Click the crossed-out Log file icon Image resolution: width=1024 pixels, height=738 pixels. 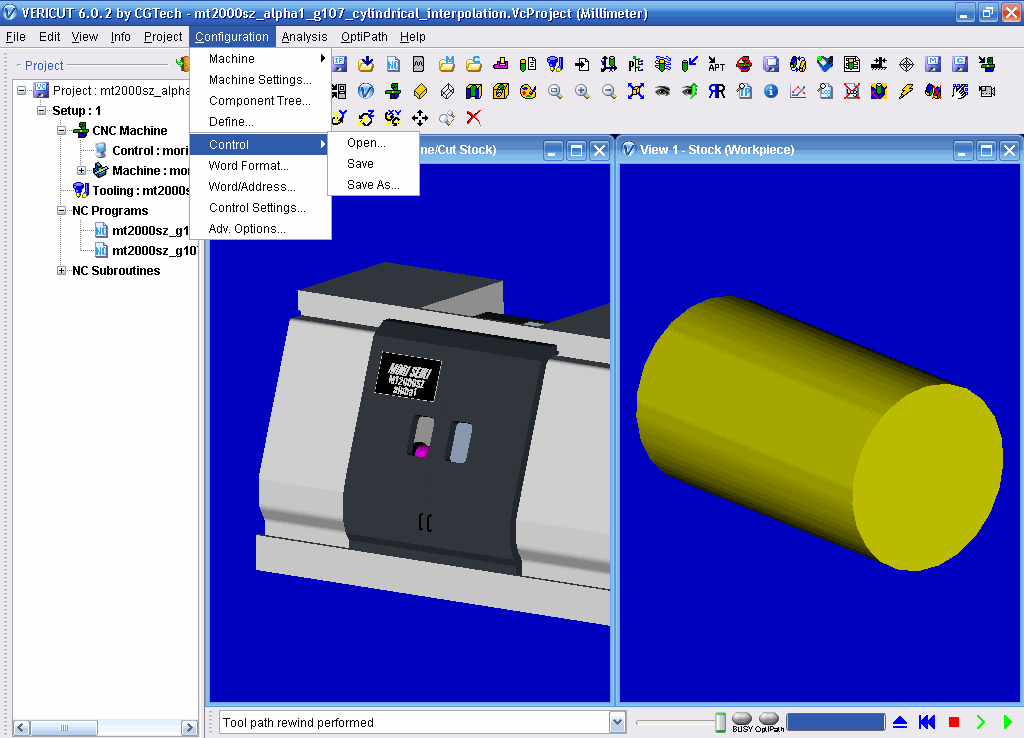[x=852, y=91]
